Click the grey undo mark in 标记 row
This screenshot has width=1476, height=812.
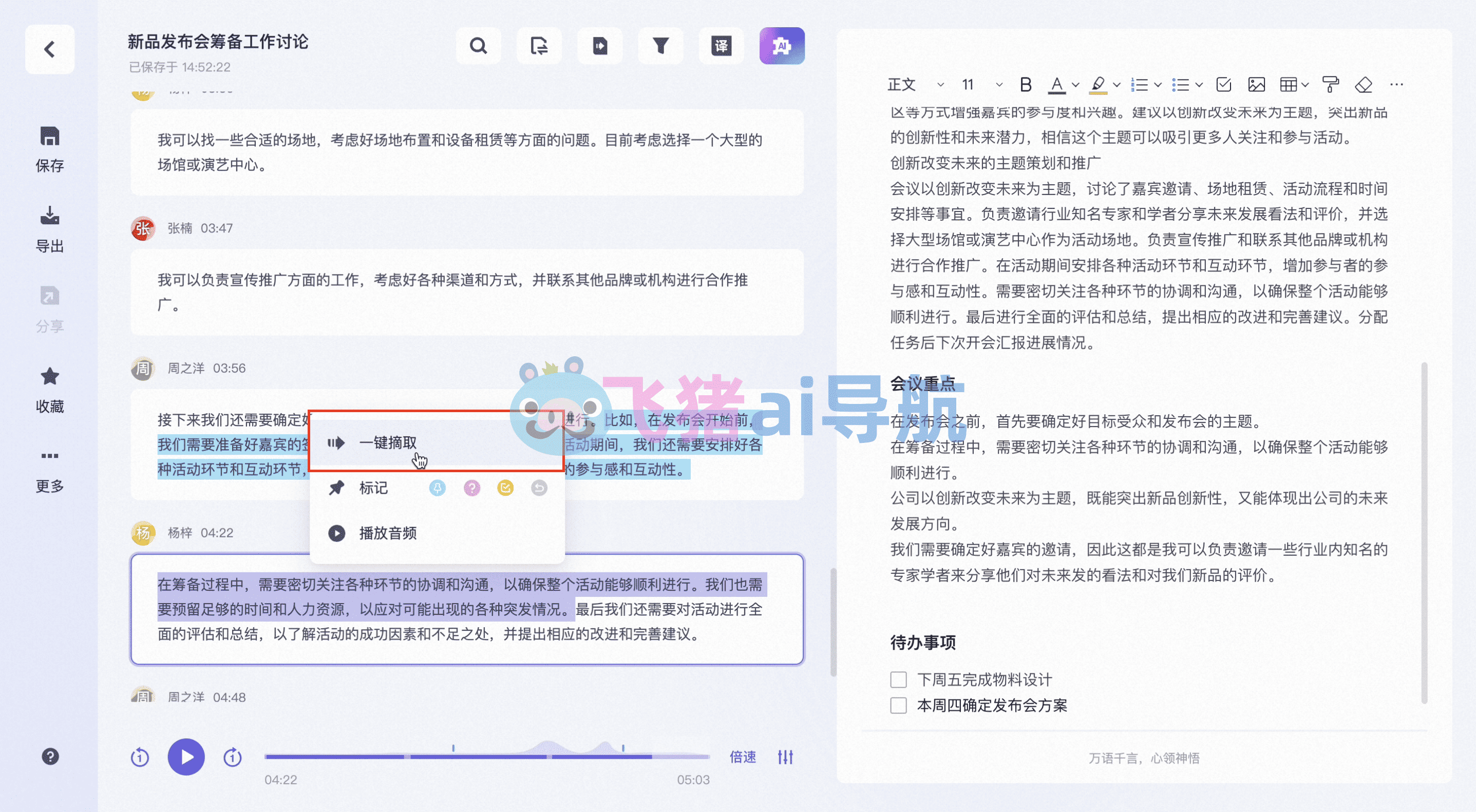point(539,488)
